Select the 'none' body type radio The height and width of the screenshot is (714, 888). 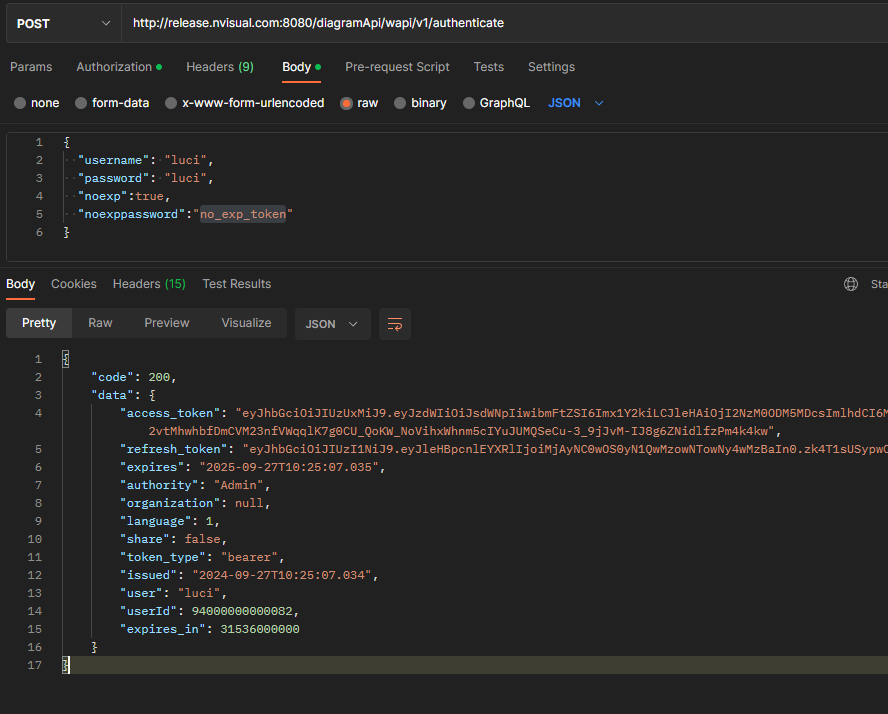(20, 103)
